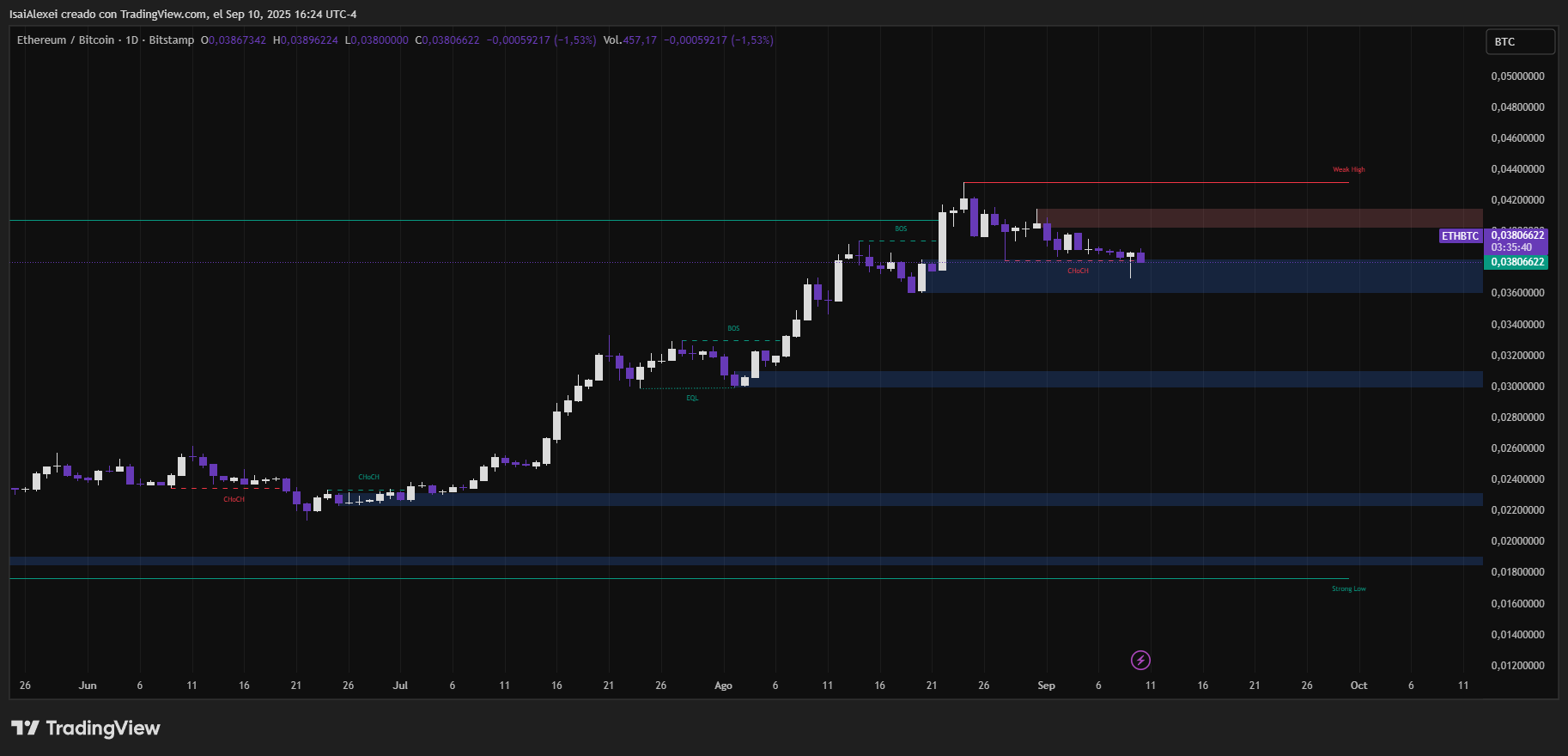
Task: Click the Weak High label
Action: click(1348, 169)
